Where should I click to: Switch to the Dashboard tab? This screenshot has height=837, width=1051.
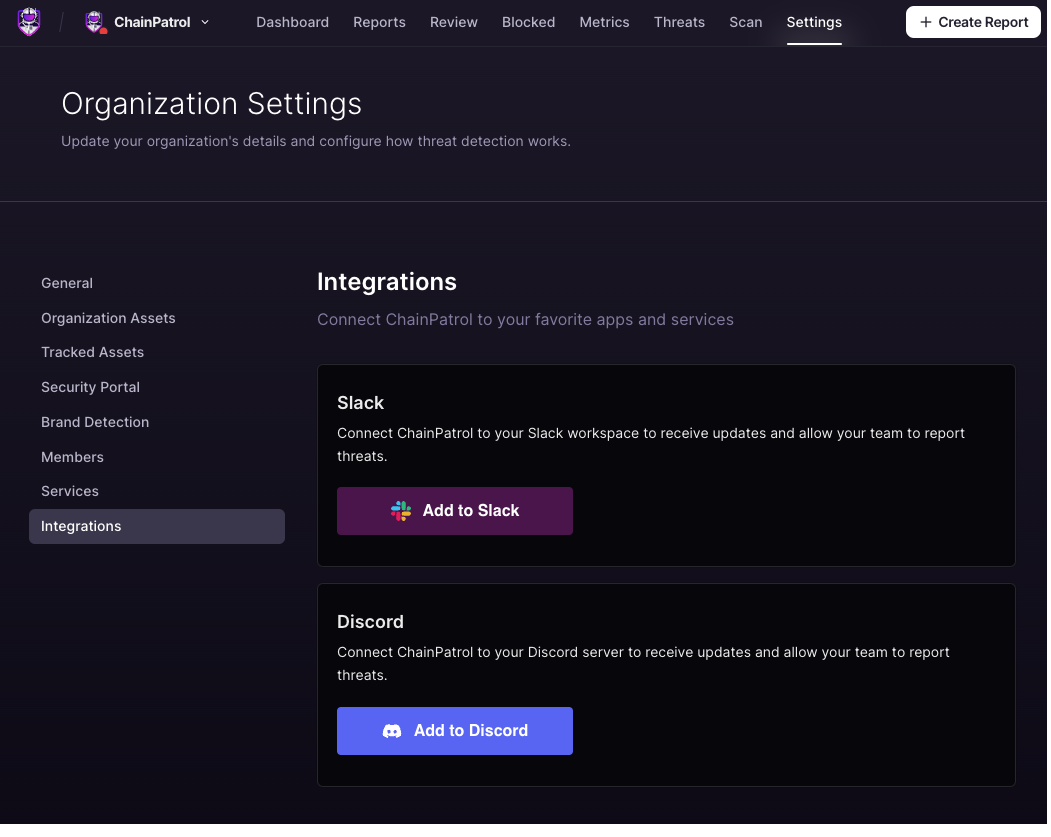[x=292, y=21]
